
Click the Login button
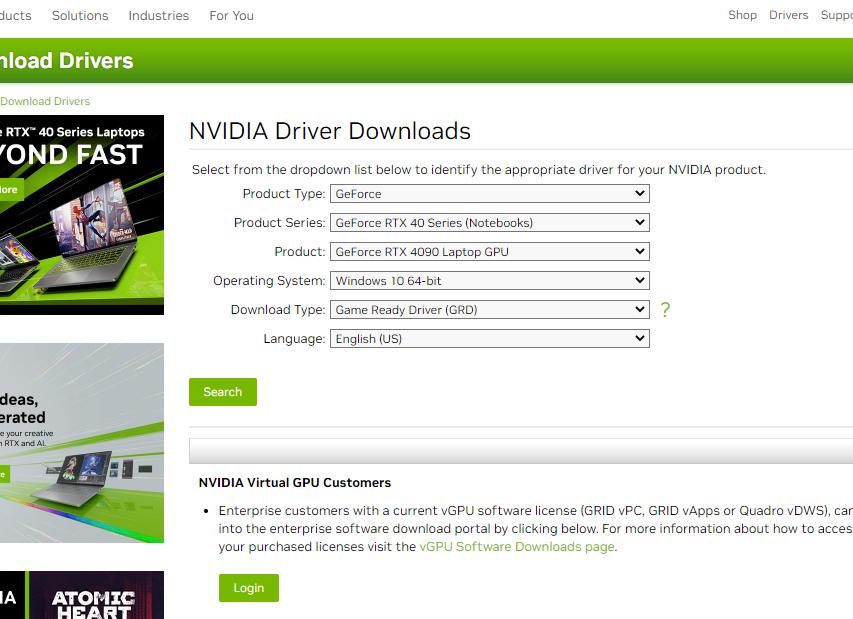(249, 588)
